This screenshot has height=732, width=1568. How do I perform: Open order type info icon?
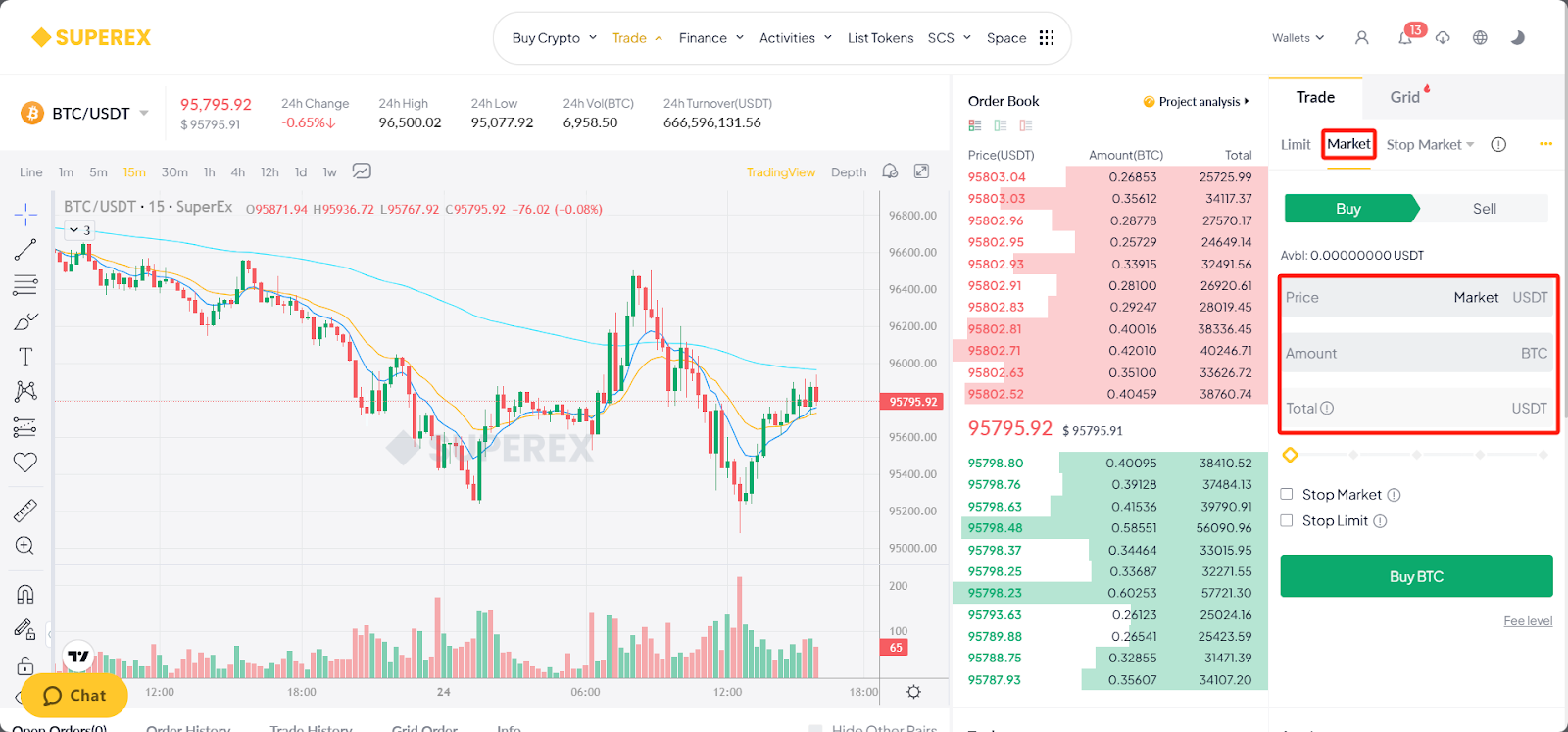1498,144
